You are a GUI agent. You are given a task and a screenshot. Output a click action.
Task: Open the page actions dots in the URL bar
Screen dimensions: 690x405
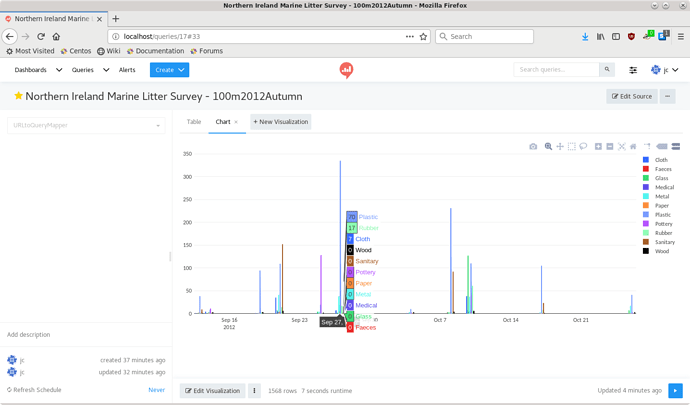point(410,37)
